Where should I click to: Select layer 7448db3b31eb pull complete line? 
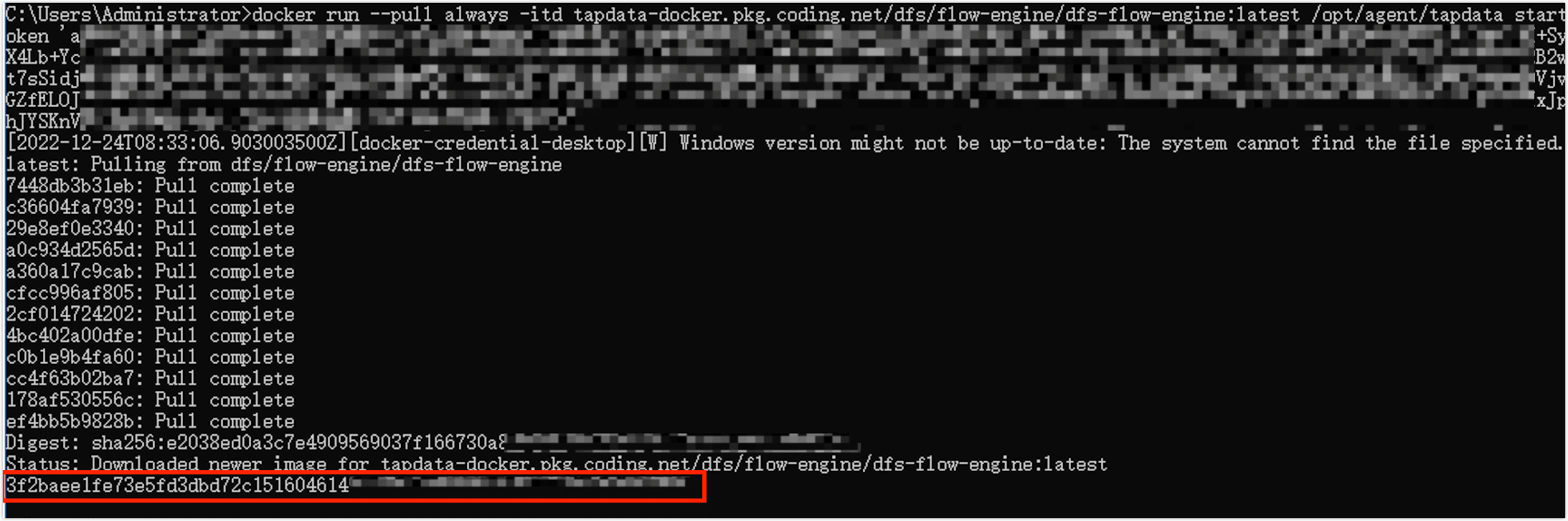(151, 186)
